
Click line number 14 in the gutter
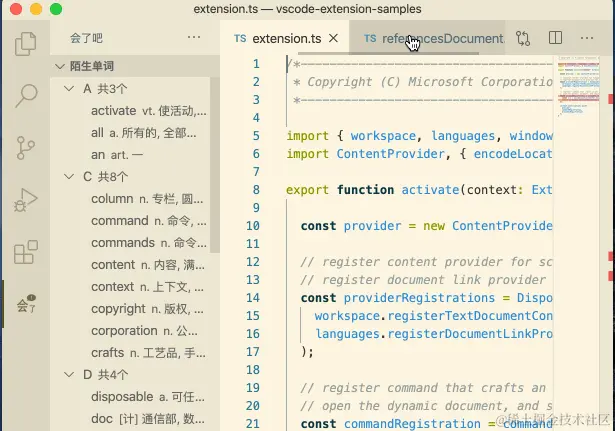click(x=253, y=298)
